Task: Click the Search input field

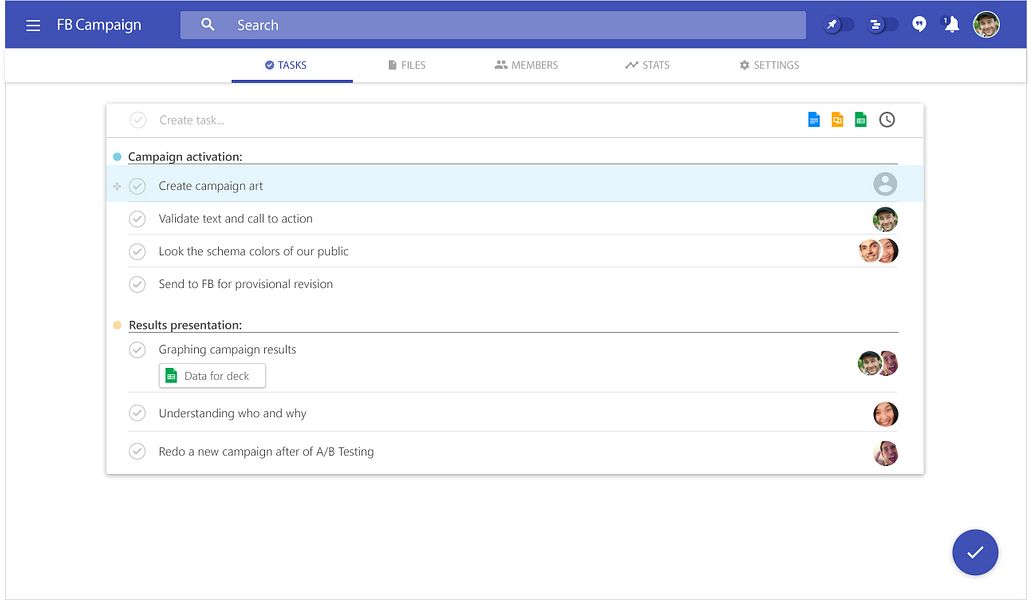Action: pos(493,25)
